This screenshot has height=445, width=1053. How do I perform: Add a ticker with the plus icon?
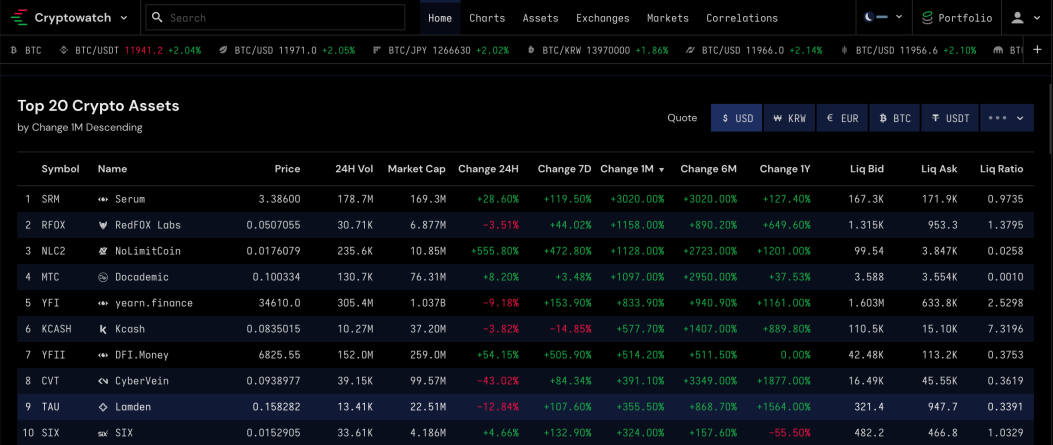point(1037,50)
